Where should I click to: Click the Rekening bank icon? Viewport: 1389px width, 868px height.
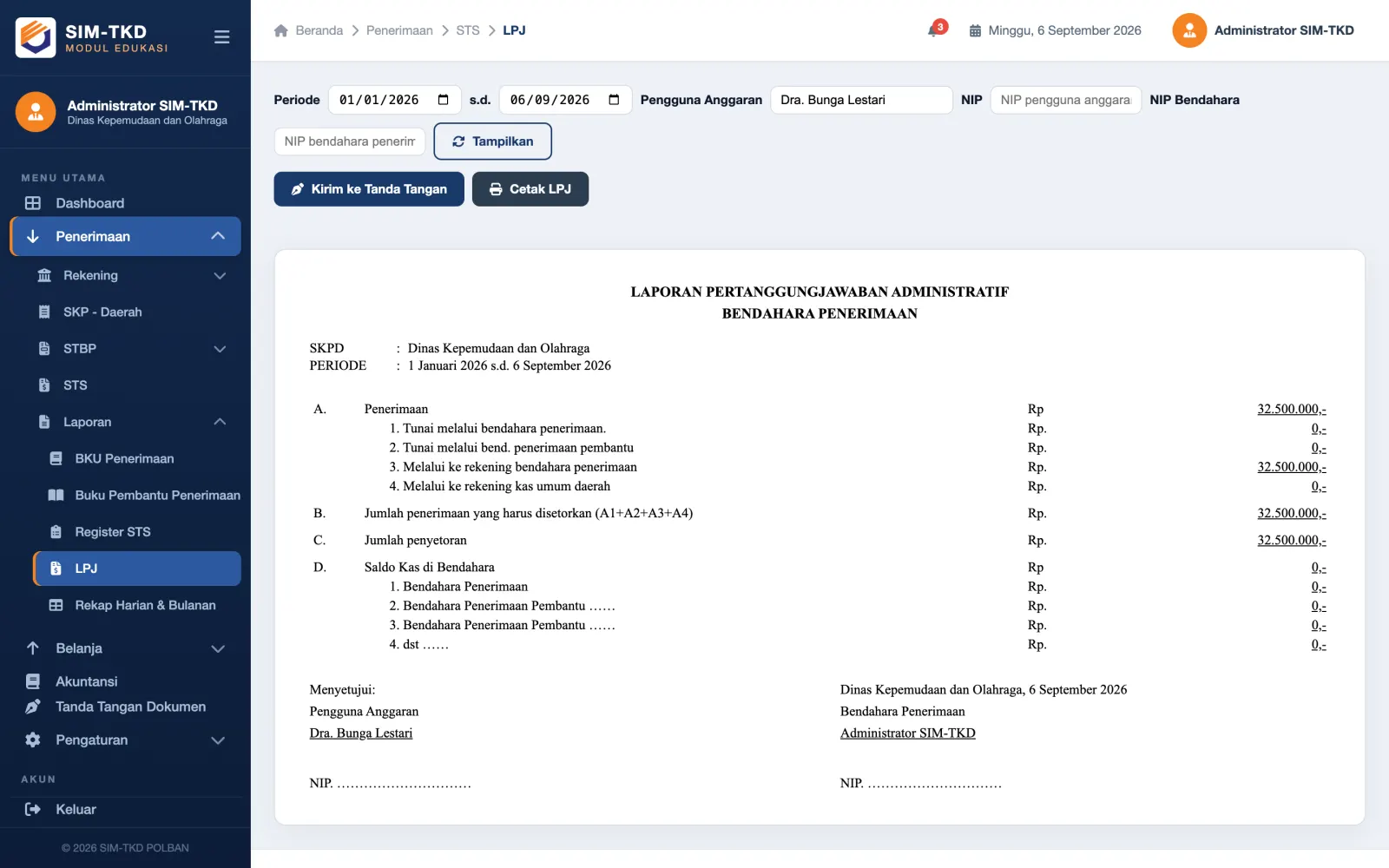tap(44, 275)
